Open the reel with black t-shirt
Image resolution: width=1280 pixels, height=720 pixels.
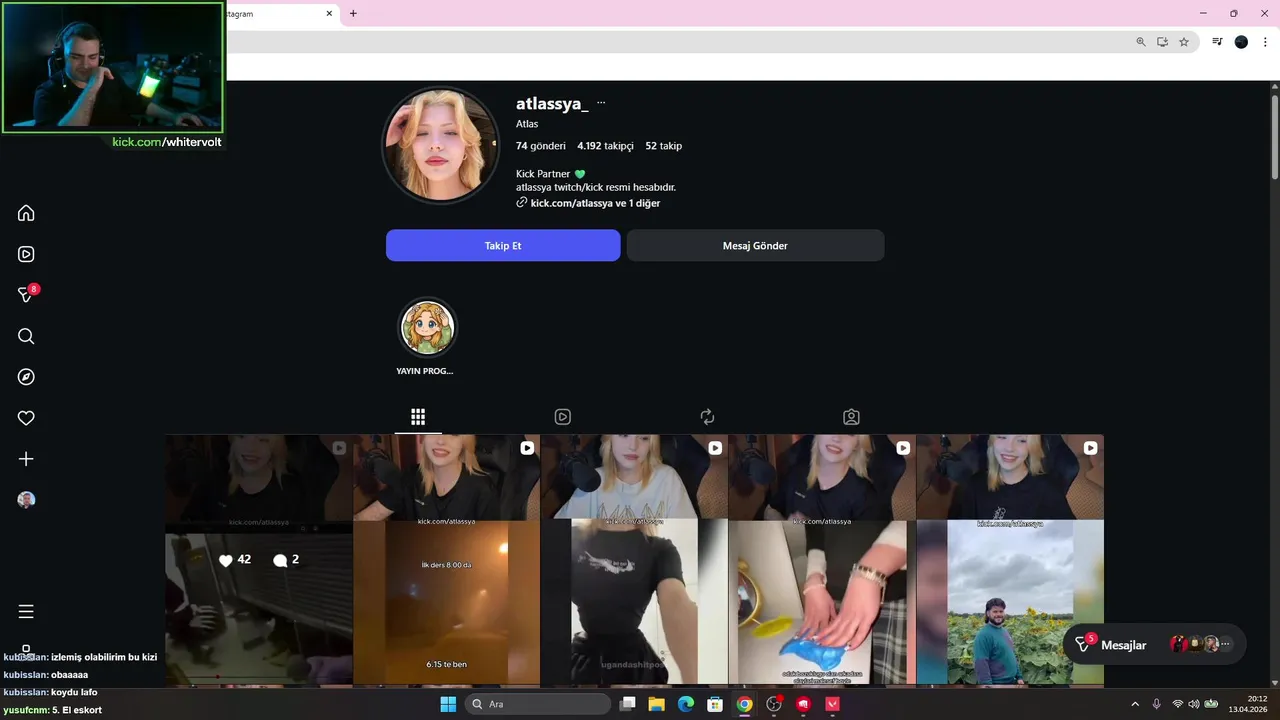634,560
